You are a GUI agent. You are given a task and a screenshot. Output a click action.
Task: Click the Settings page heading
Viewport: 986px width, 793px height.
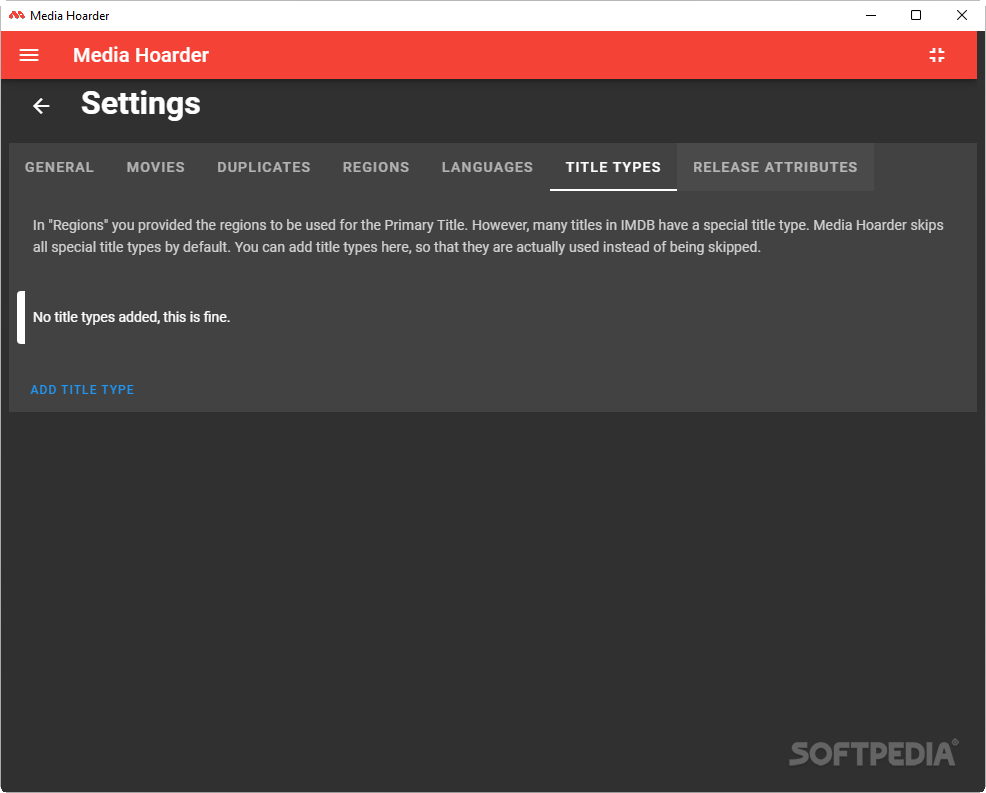(141, 104)
